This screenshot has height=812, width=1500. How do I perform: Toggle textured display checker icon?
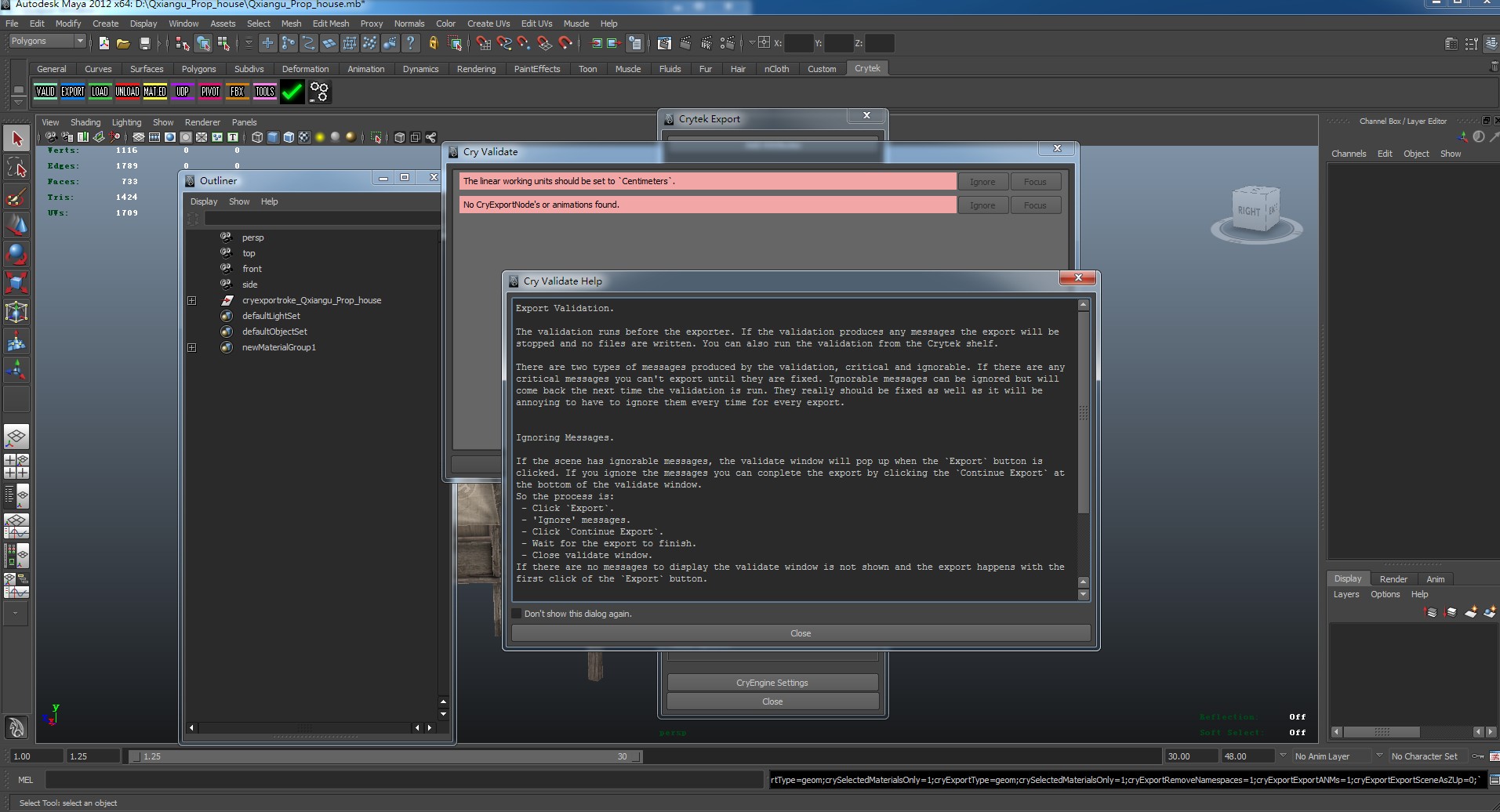pos(304,137)
